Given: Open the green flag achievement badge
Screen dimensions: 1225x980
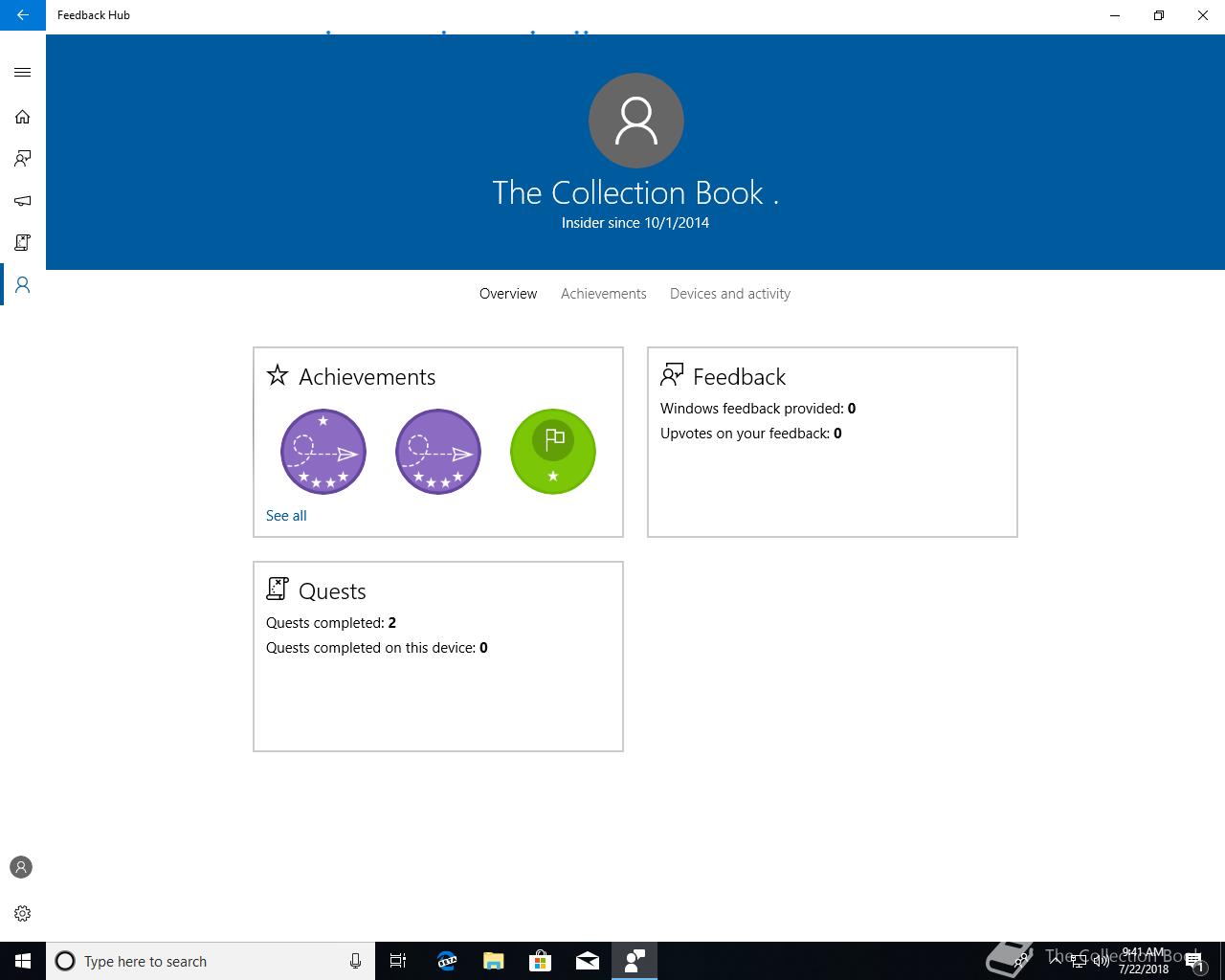Looking at the screenshot, I should pyautogui.click(x=553, y=452).
